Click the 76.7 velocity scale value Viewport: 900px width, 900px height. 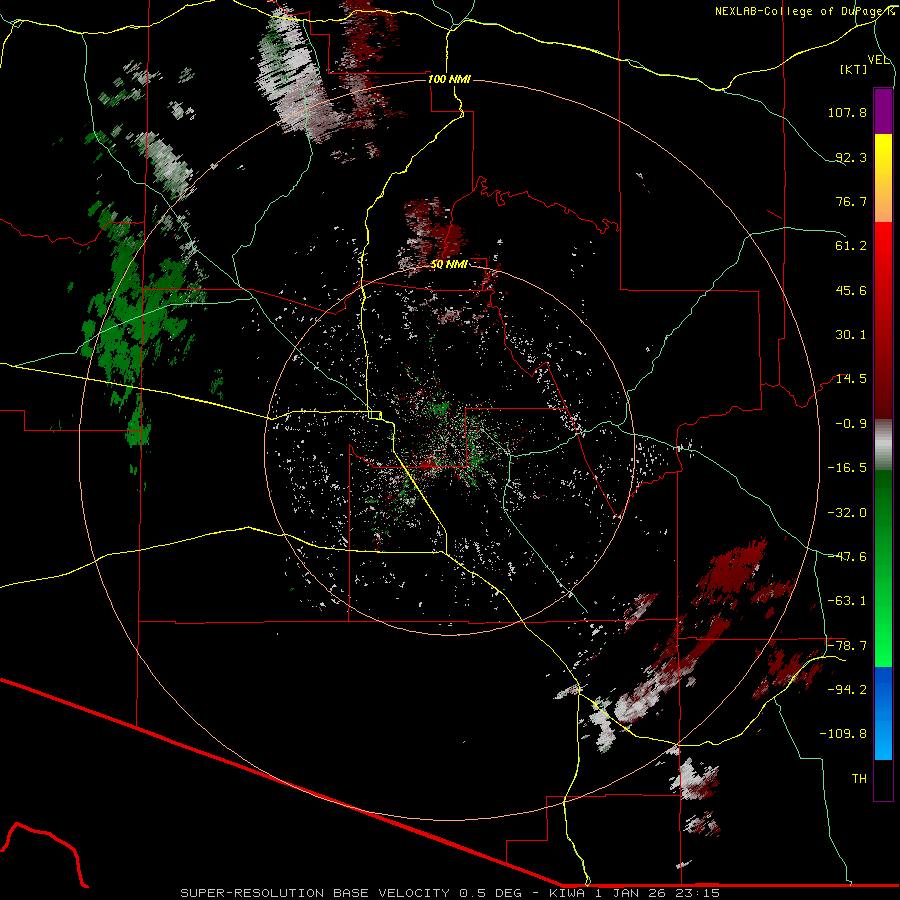point(851,201)
